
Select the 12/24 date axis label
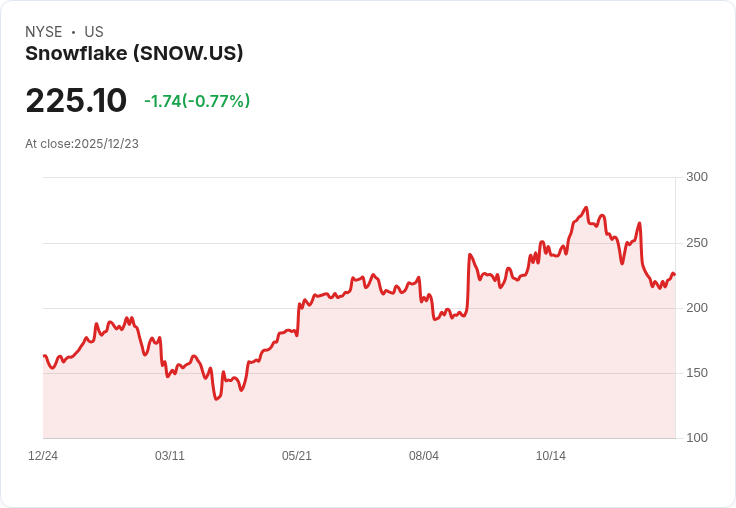coord(43,455)
